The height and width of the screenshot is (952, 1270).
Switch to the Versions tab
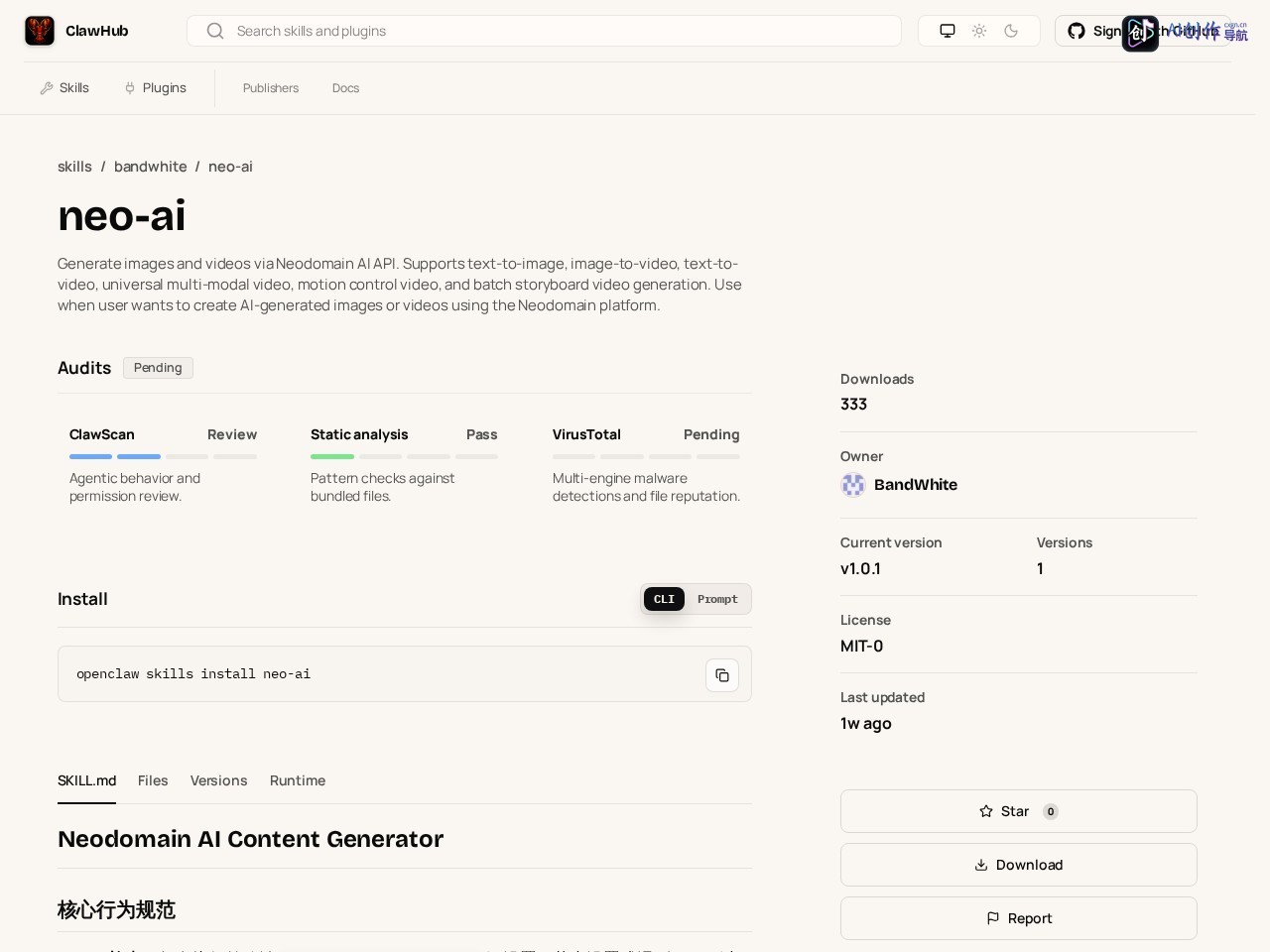click(x=218, y=780)
